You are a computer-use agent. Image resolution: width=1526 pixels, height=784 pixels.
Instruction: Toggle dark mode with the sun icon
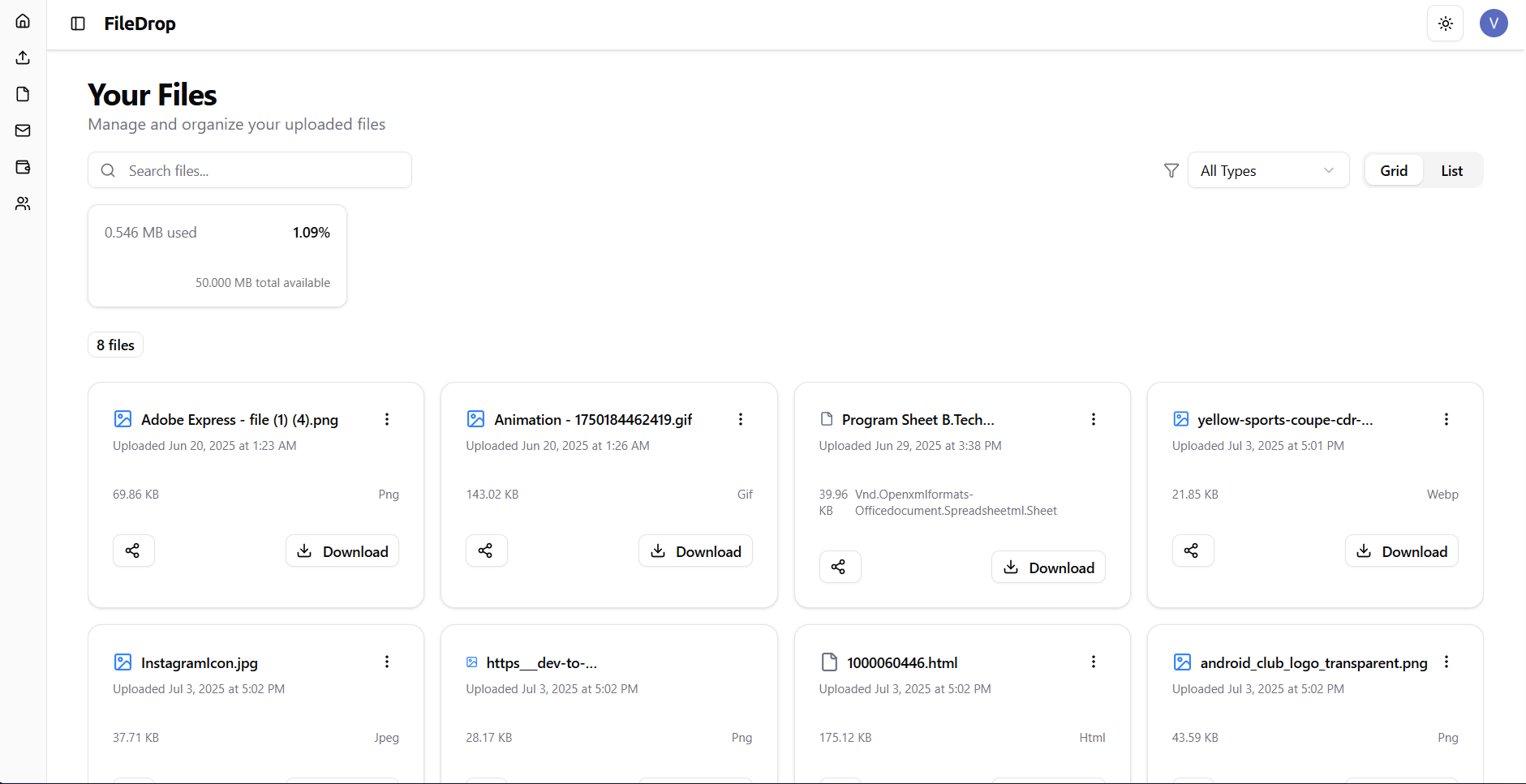coord(1446,23)
